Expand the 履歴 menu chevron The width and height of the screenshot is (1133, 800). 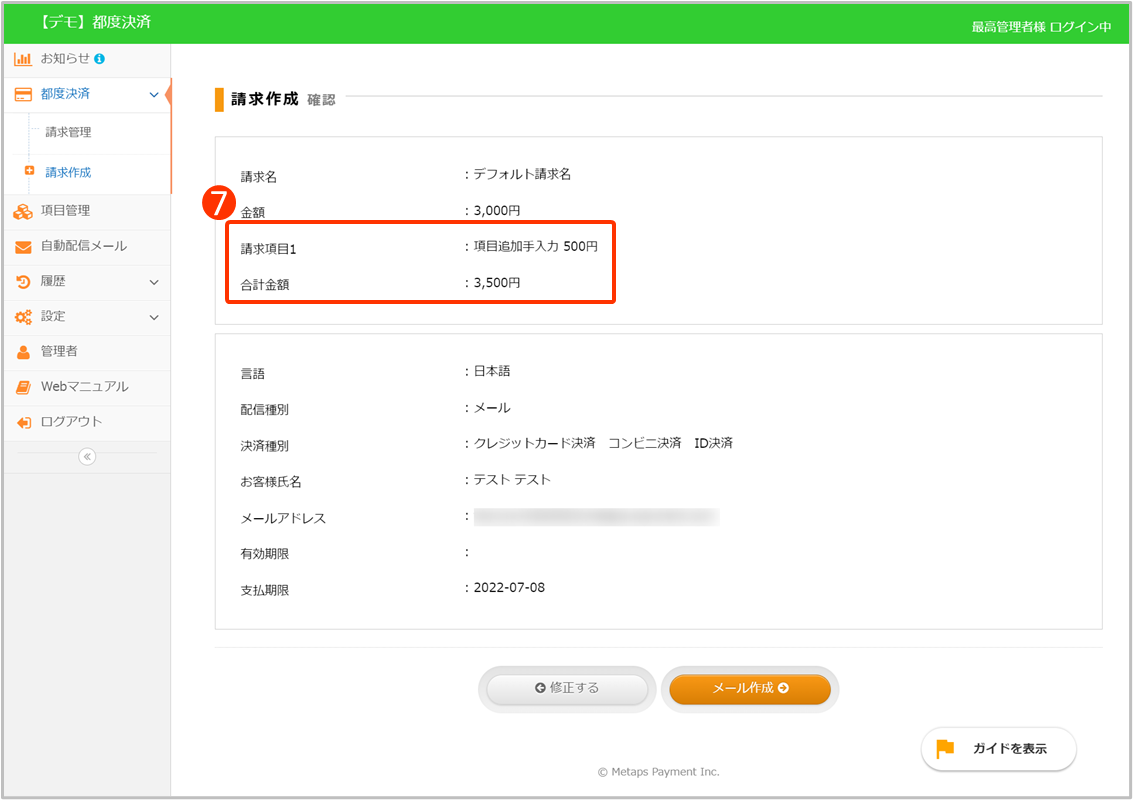(154, 282)
